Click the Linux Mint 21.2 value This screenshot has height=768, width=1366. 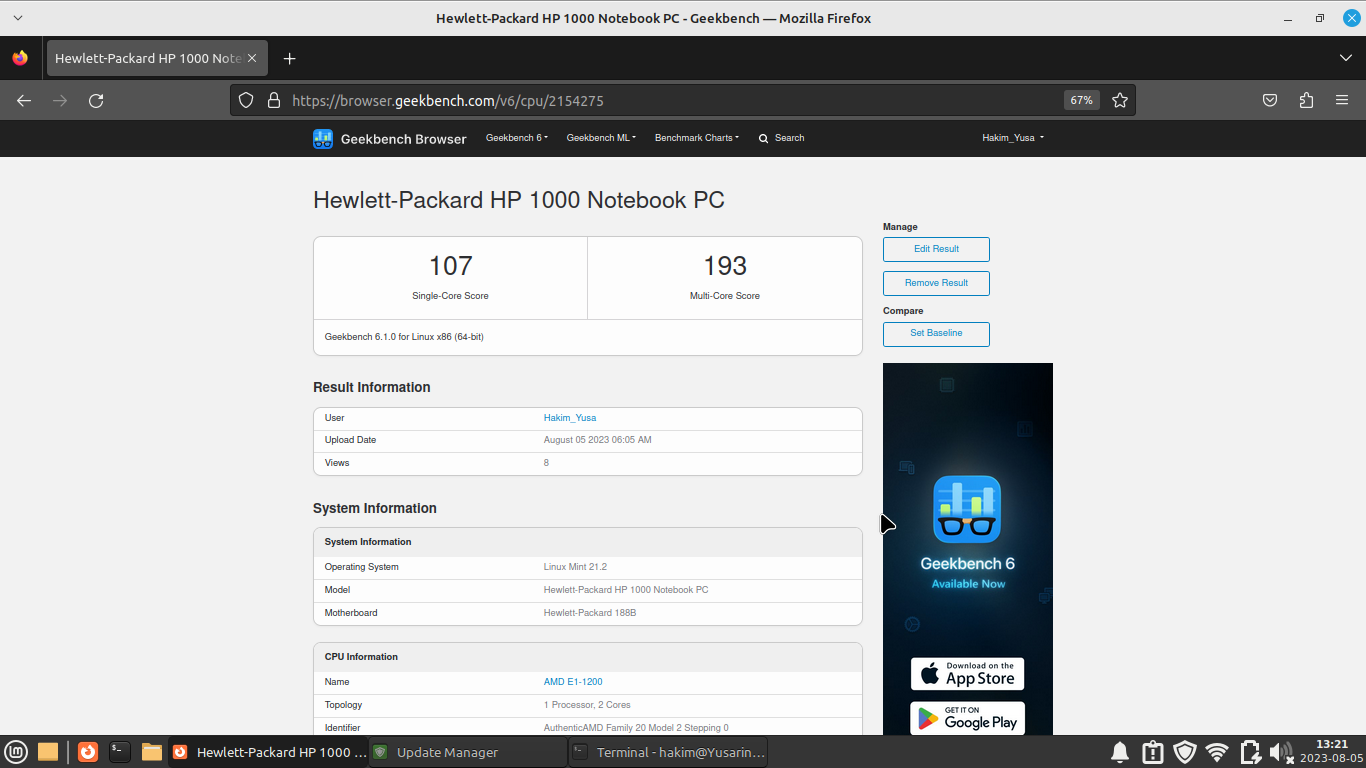tap(575, 567)
